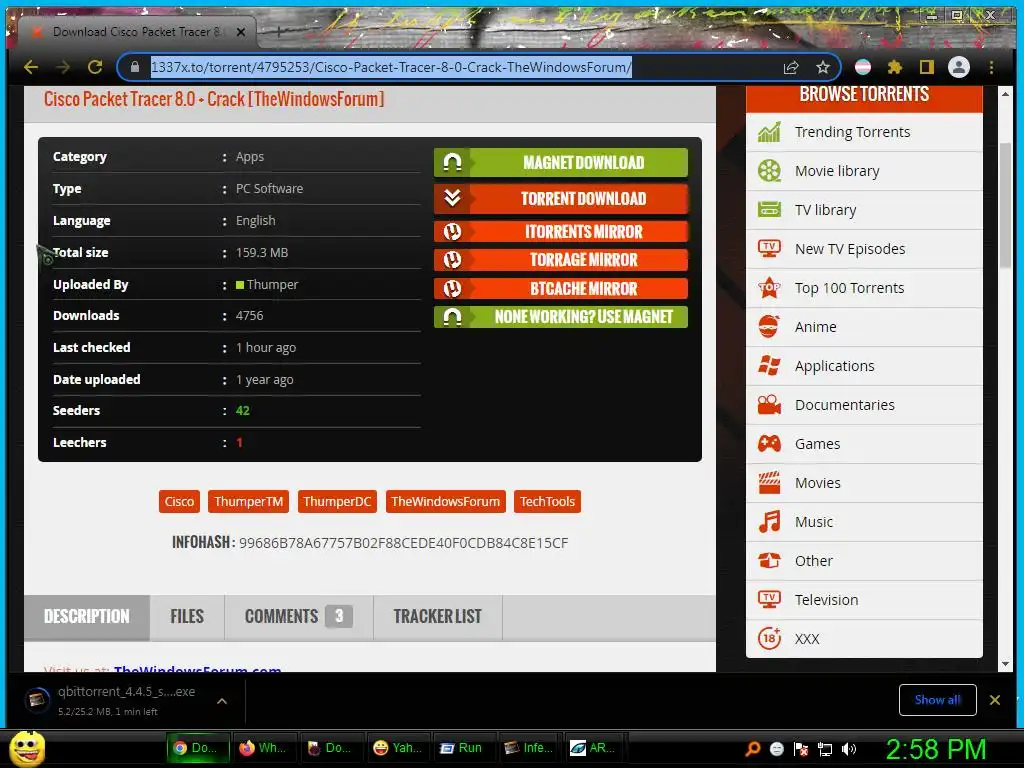This screenshot has height=768, width=1024.
Task: Click the Magnet Download button
Action: pos(560,163)
